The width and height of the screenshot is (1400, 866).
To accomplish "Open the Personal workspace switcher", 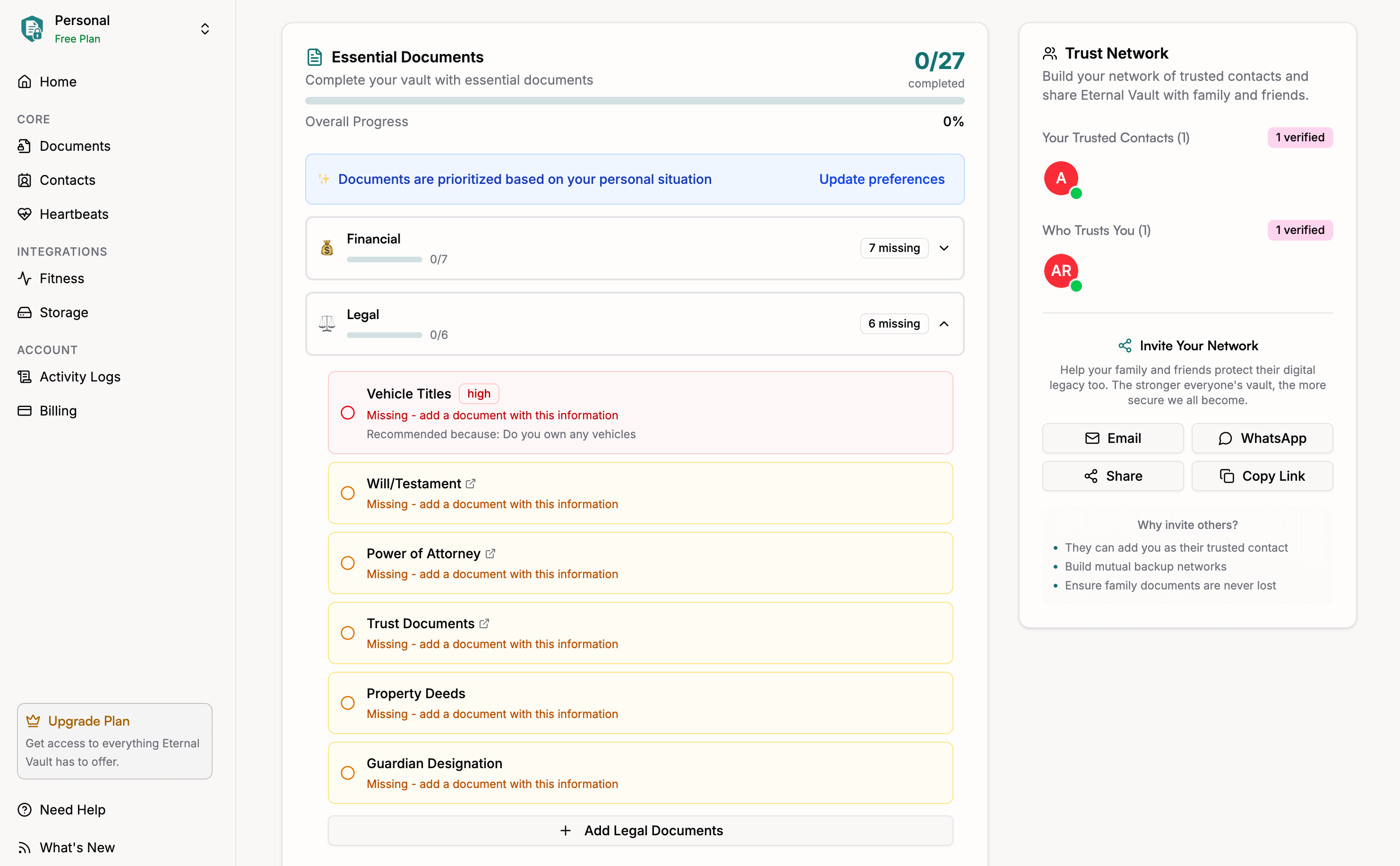I will pyautogui.click(x=204, y=29).
